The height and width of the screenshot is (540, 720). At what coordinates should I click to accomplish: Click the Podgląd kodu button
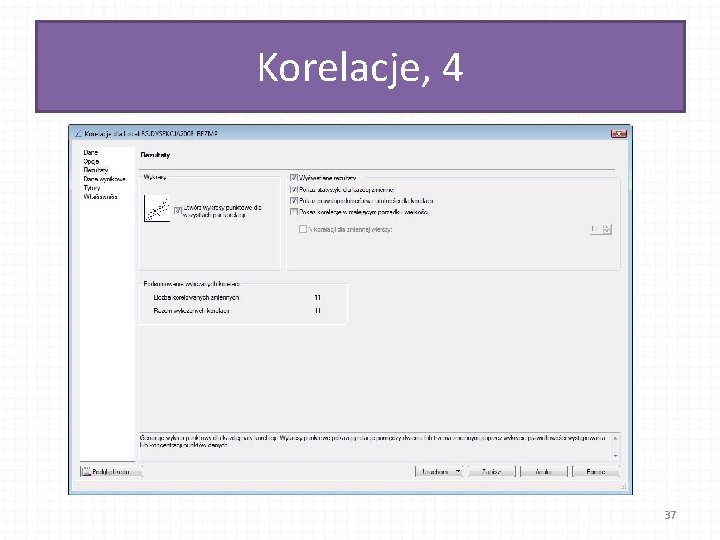pyautogui.click(x=112, y=472)
